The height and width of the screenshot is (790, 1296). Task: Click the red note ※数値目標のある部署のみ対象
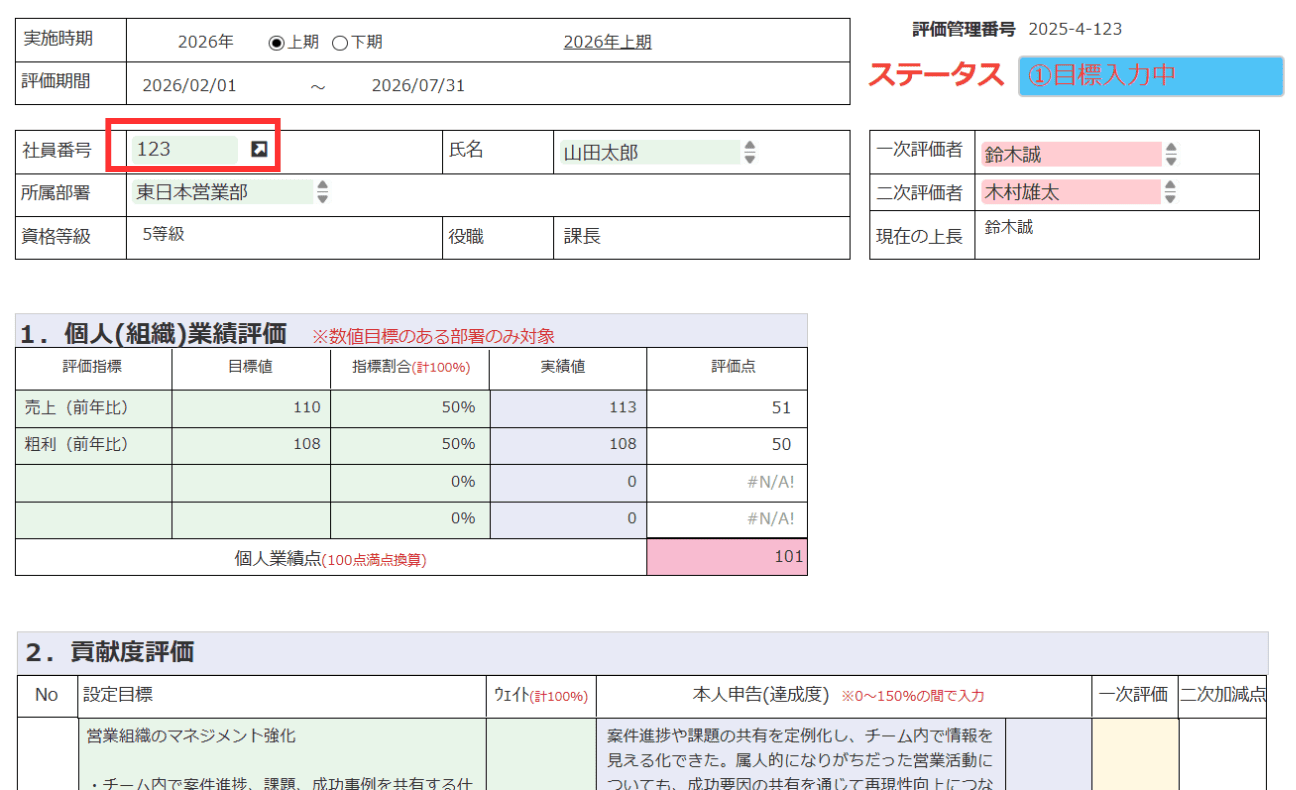click(434, 336)
